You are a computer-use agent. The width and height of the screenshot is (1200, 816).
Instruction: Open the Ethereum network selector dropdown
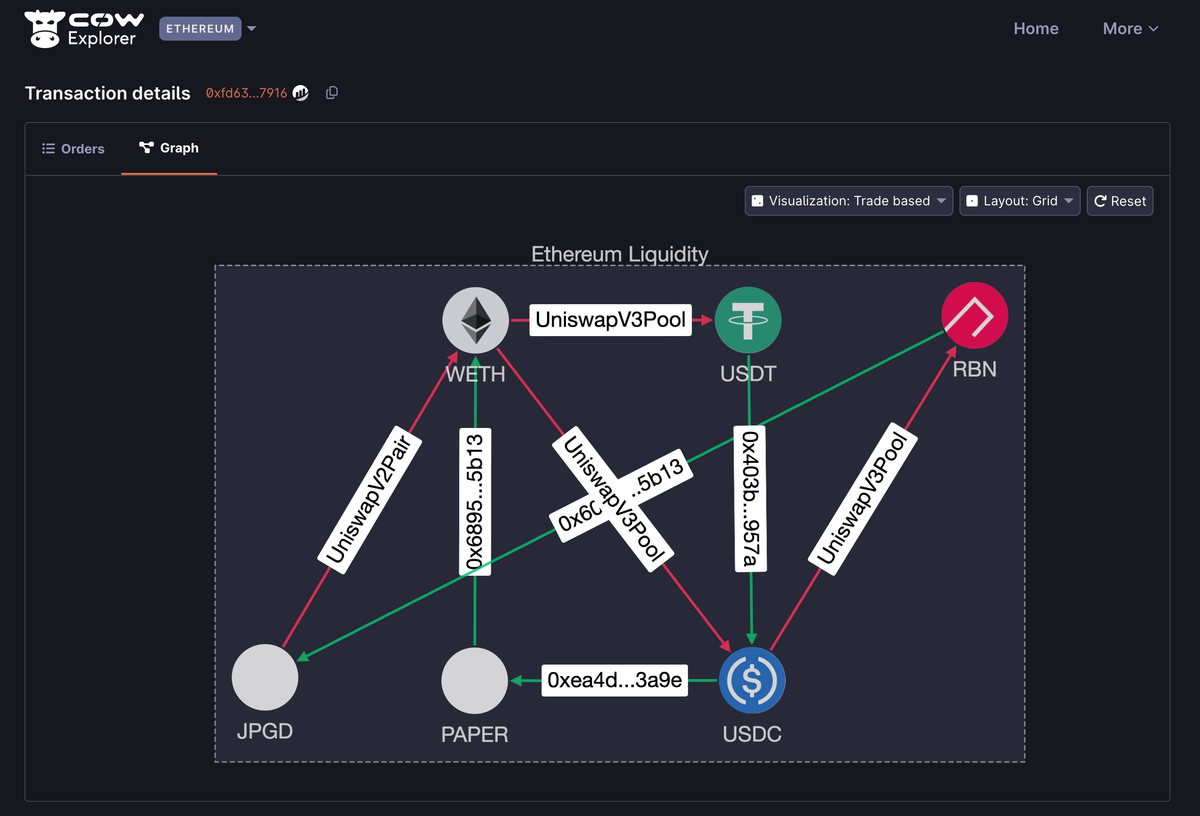(x=208, y=29)
